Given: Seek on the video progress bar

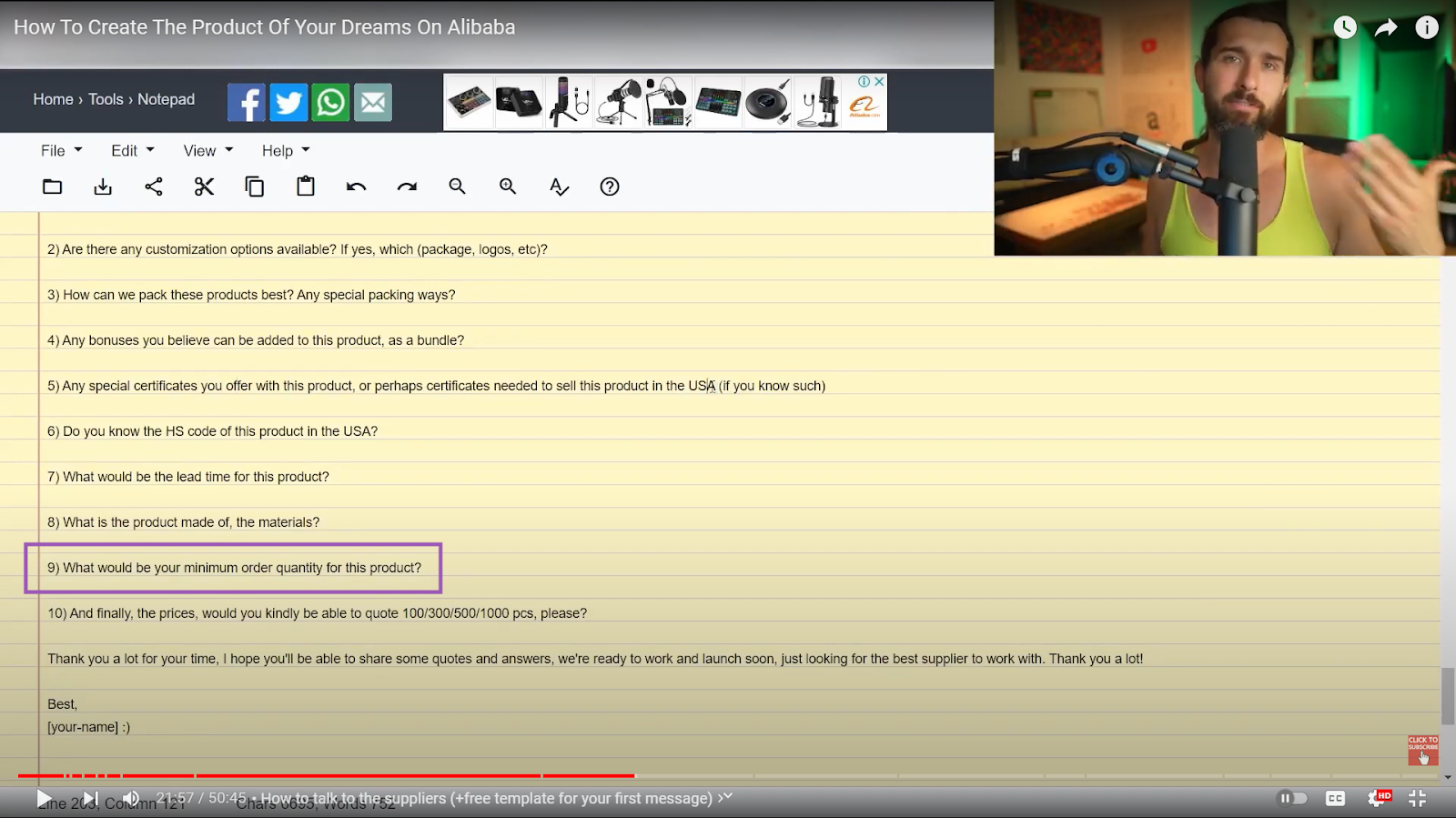Looking at the screenshot, I should click(728, 776).
